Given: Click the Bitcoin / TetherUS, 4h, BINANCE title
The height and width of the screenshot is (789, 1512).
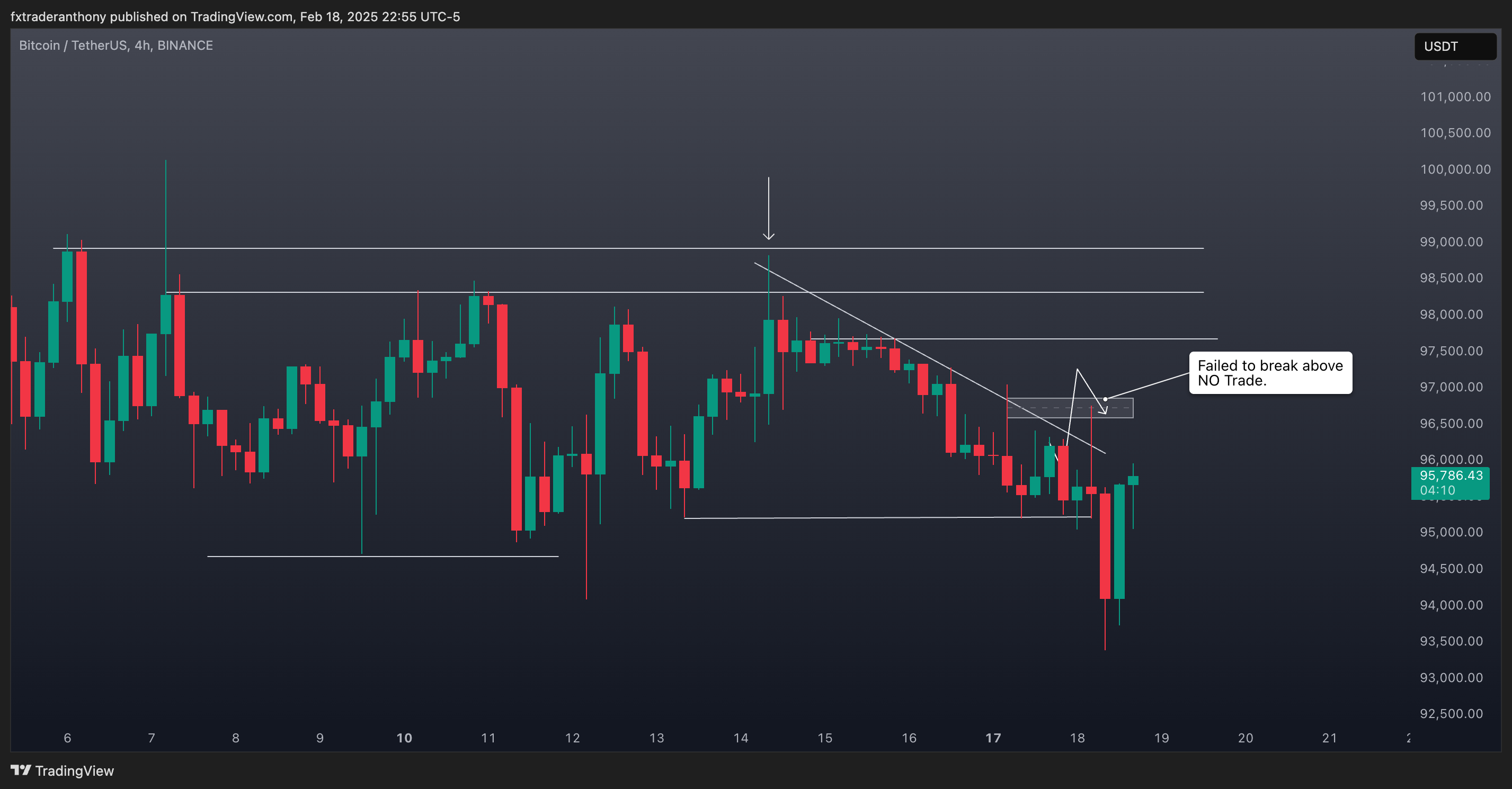Looking at the screenshot, I should coord(115,45).
